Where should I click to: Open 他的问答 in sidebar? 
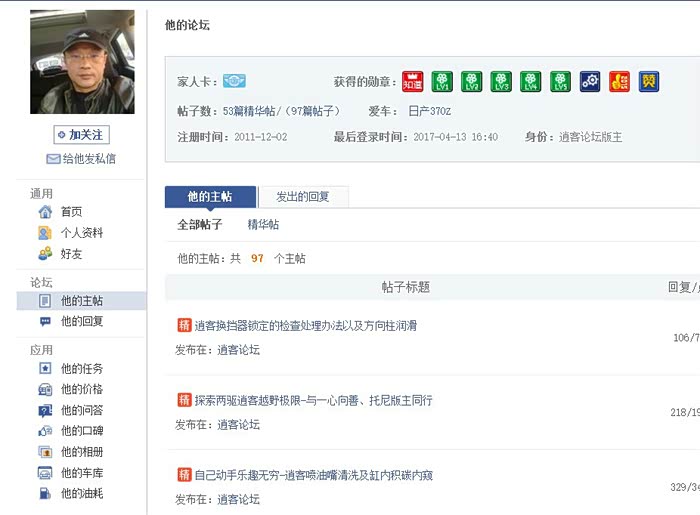click(82, 410)
